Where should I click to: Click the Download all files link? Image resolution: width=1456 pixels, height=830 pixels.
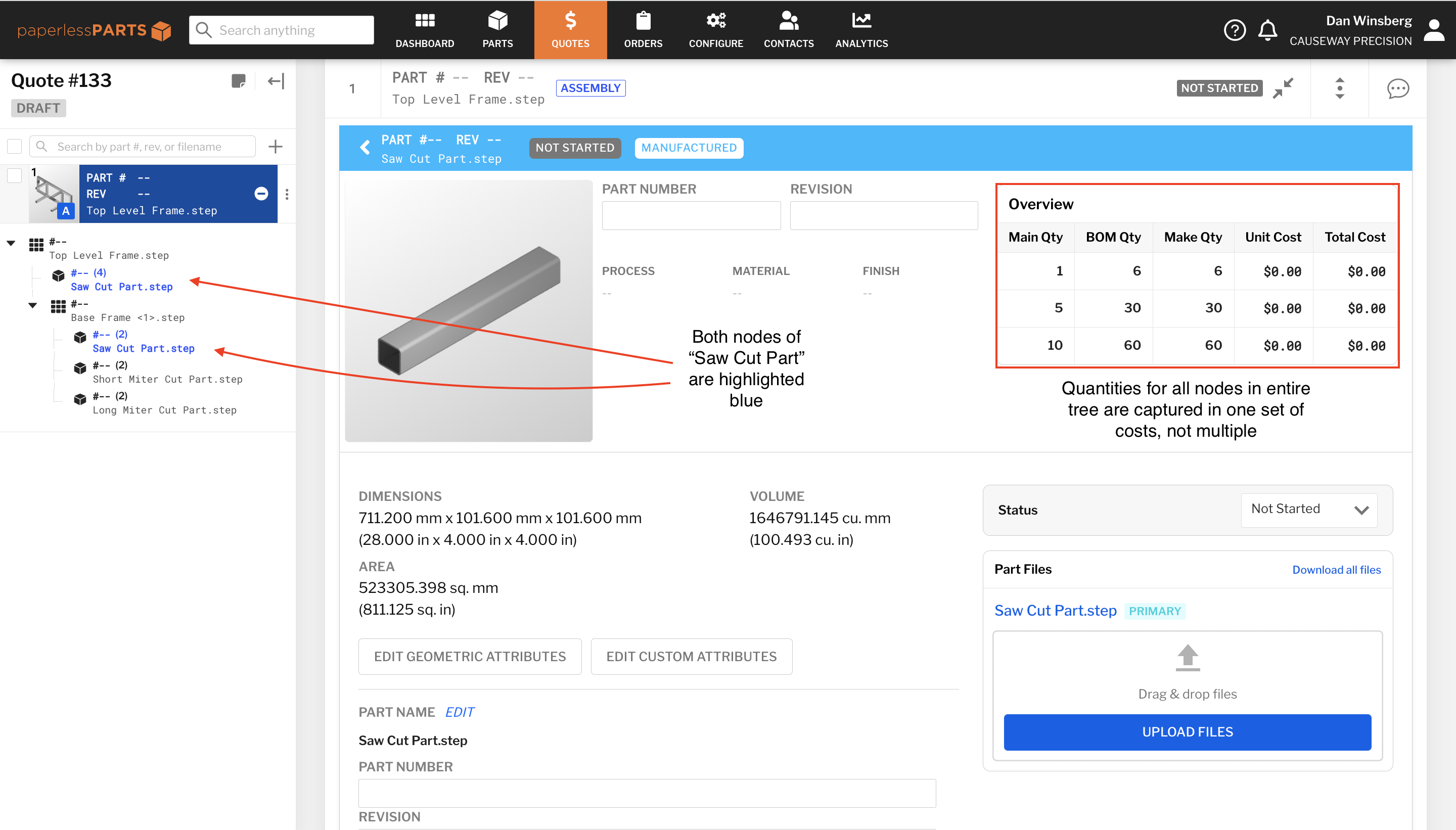tap(1336, 570)
